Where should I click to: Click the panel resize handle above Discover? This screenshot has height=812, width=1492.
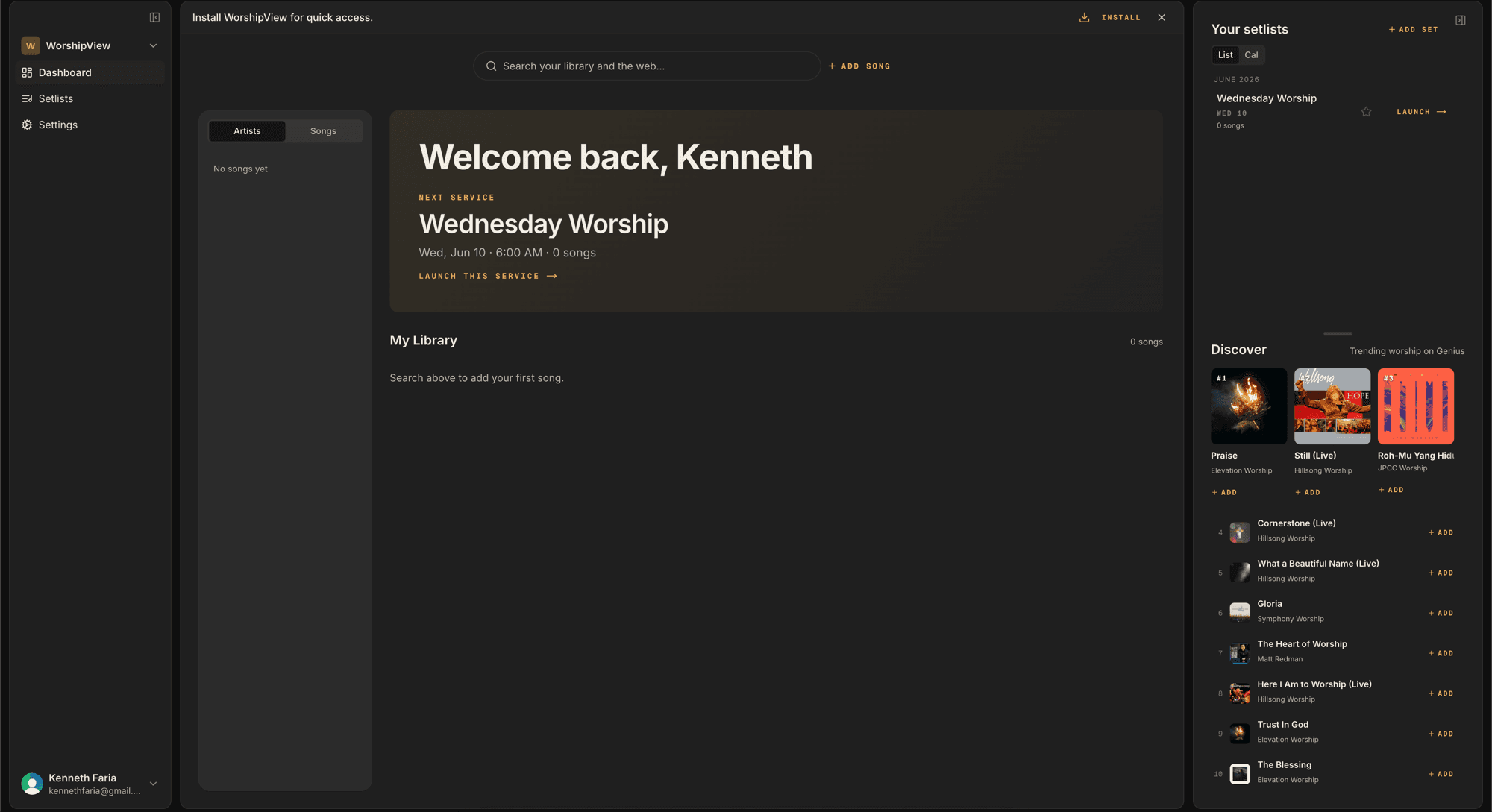[1338, 333]
